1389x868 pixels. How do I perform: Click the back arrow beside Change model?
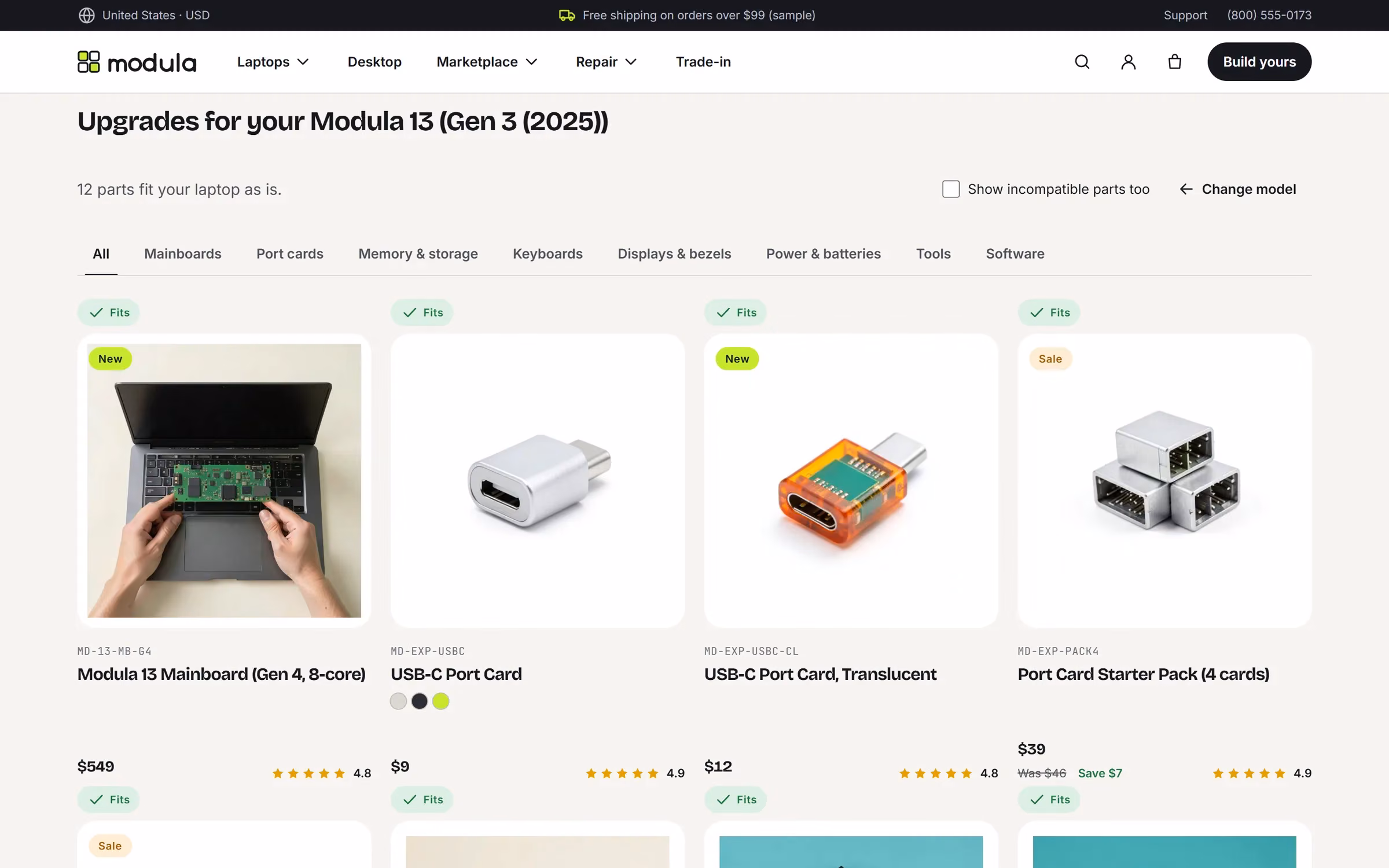click(1186, 189)
